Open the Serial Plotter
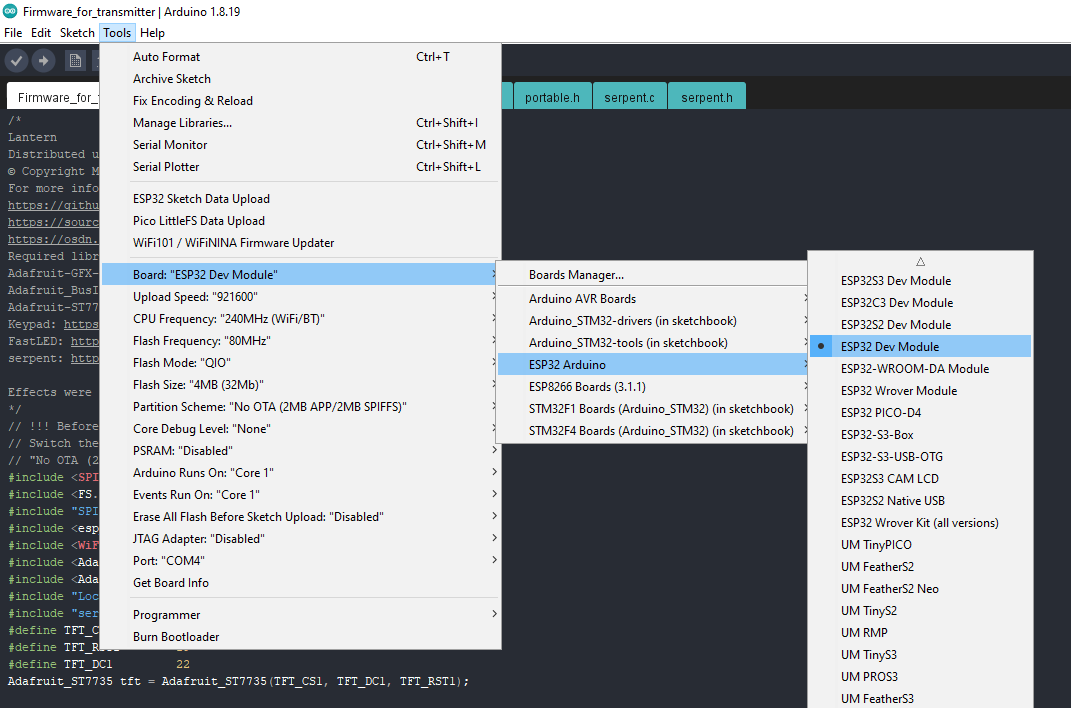 click(301, 167)
